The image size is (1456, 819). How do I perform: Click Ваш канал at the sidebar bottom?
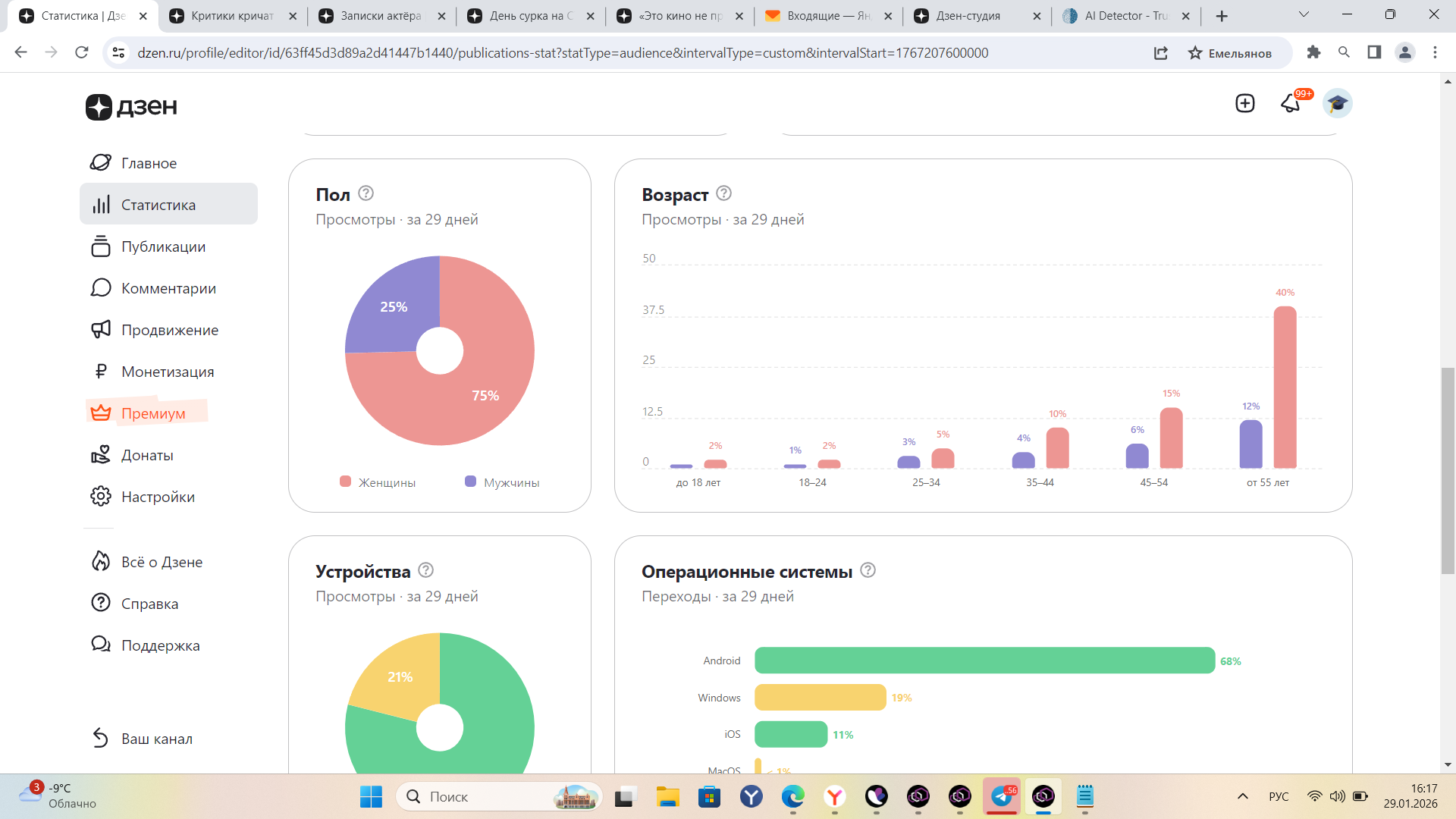pyautogui.click(x=156, y=739)
